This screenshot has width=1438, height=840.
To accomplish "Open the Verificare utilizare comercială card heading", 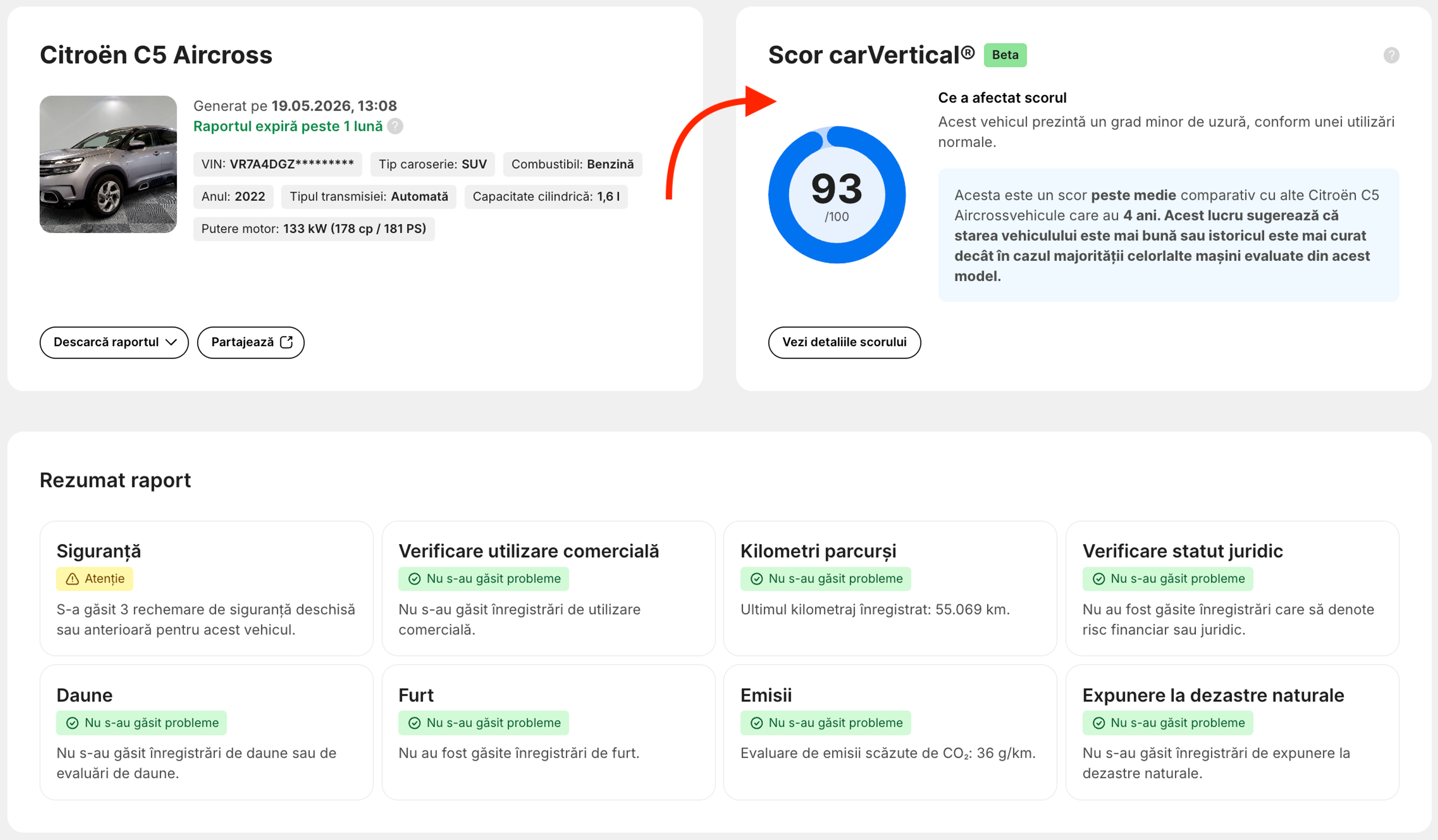I will [x=528, y=551].
